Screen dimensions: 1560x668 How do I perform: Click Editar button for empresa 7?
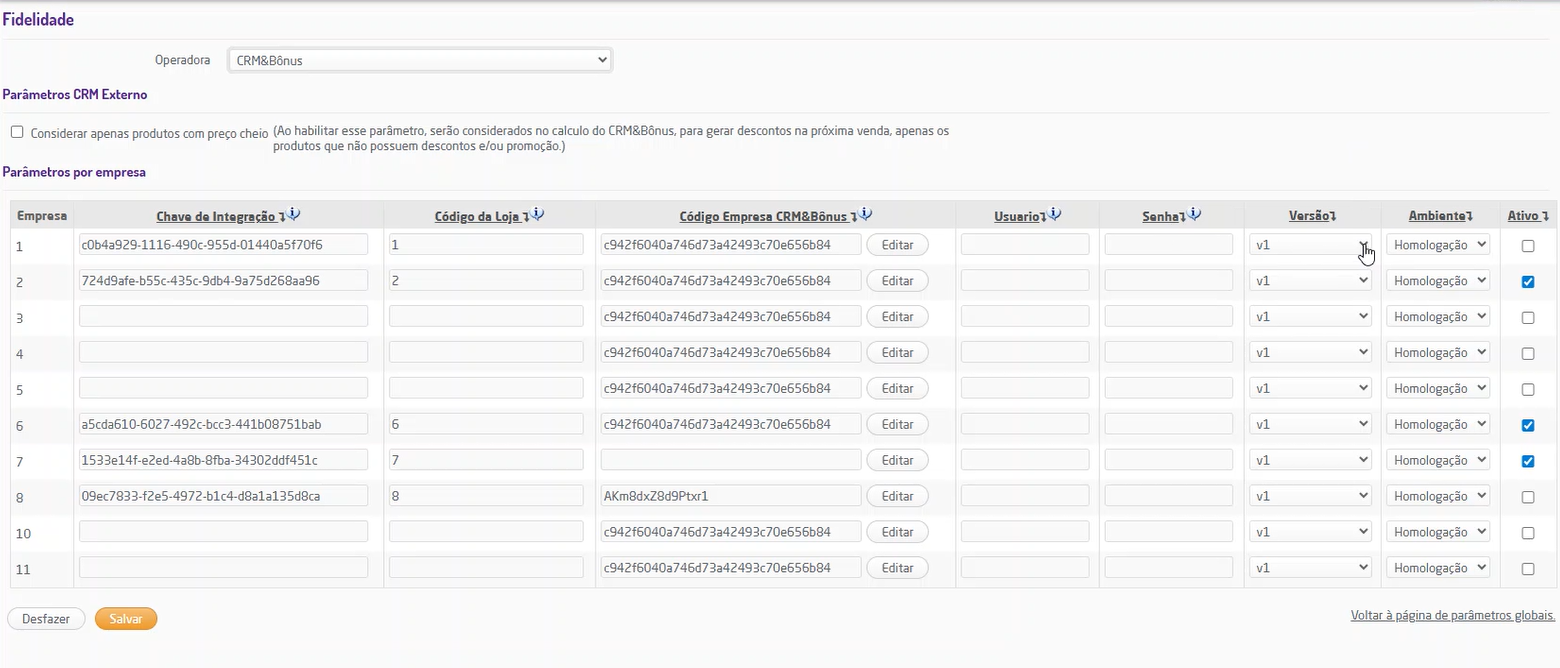pyautogui.click(x=897, y=461)
